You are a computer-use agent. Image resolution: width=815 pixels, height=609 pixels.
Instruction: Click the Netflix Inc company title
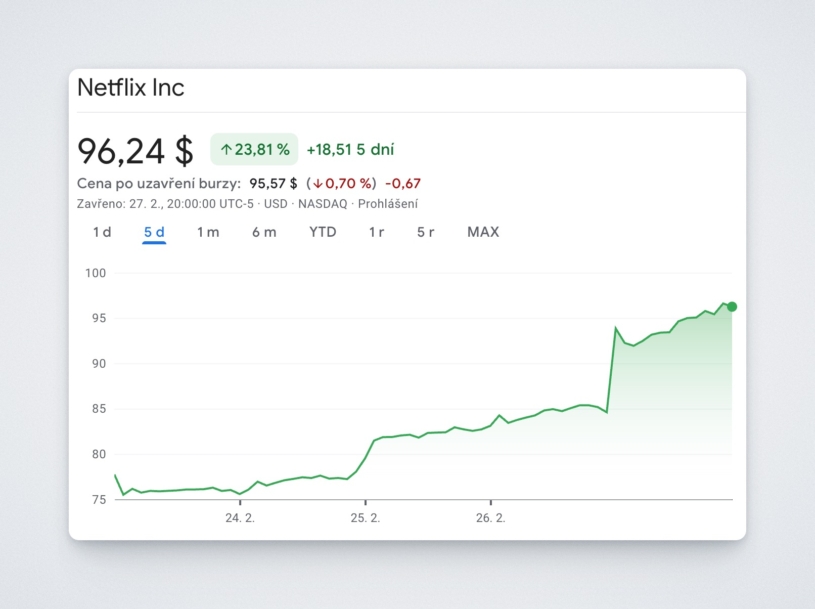coord(130,88)
